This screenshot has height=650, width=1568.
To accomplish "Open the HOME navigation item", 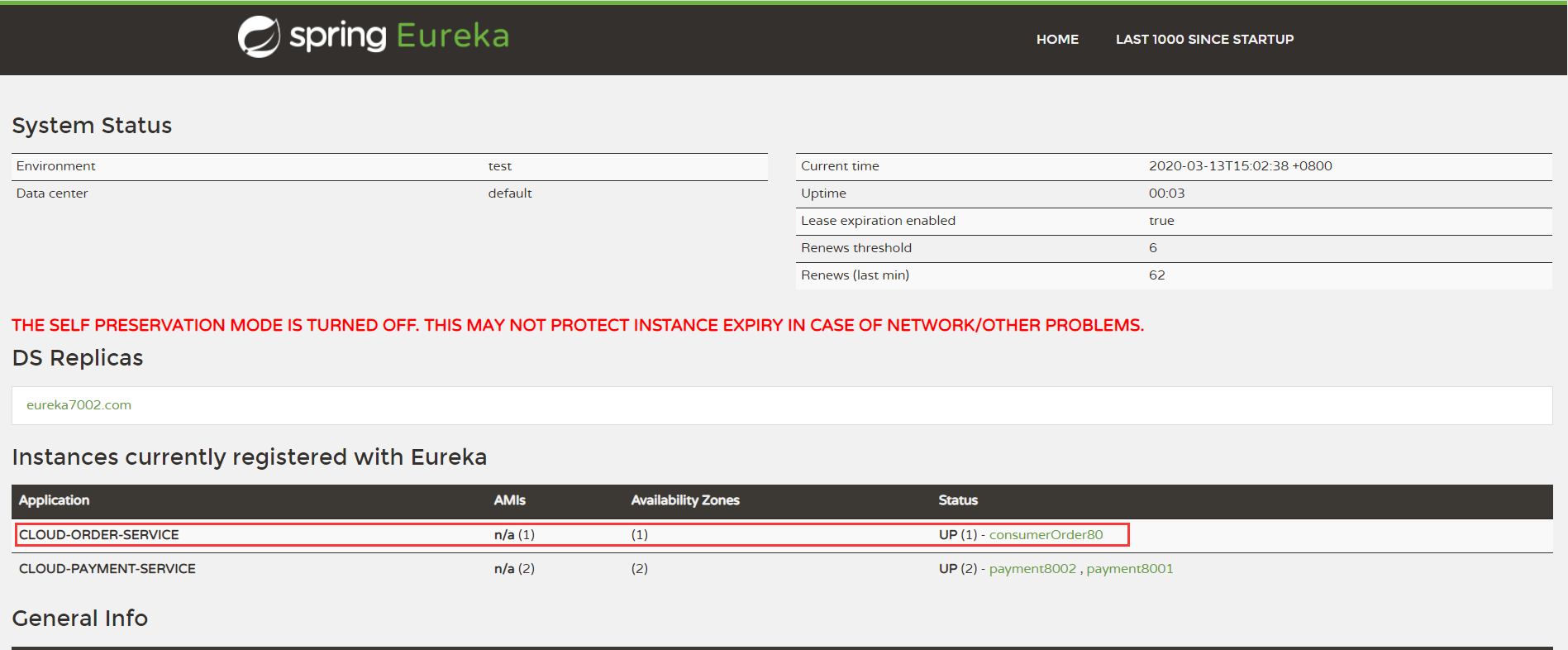I will (1057, 39).
